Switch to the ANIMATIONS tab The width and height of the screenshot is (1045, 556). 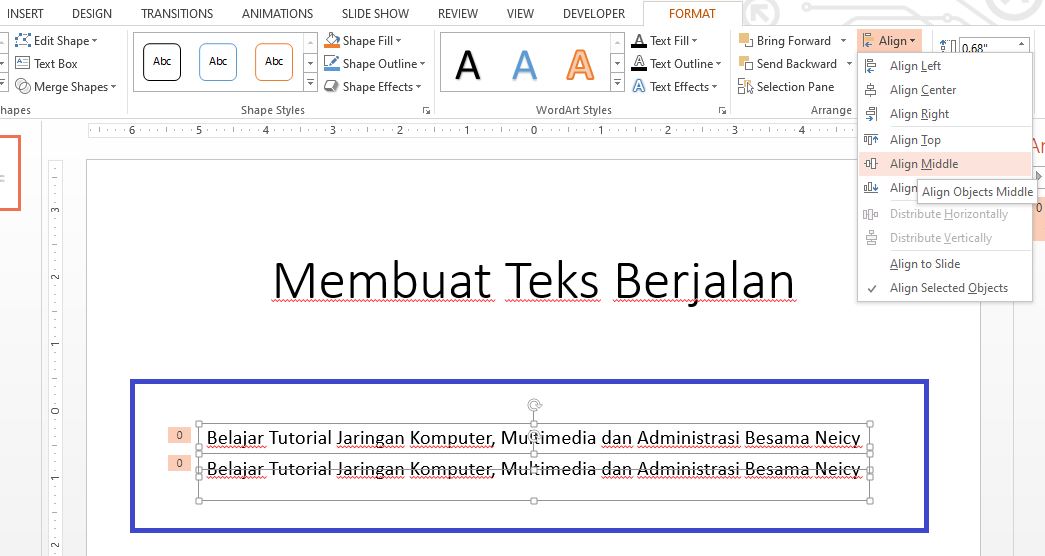click(269, 14)
